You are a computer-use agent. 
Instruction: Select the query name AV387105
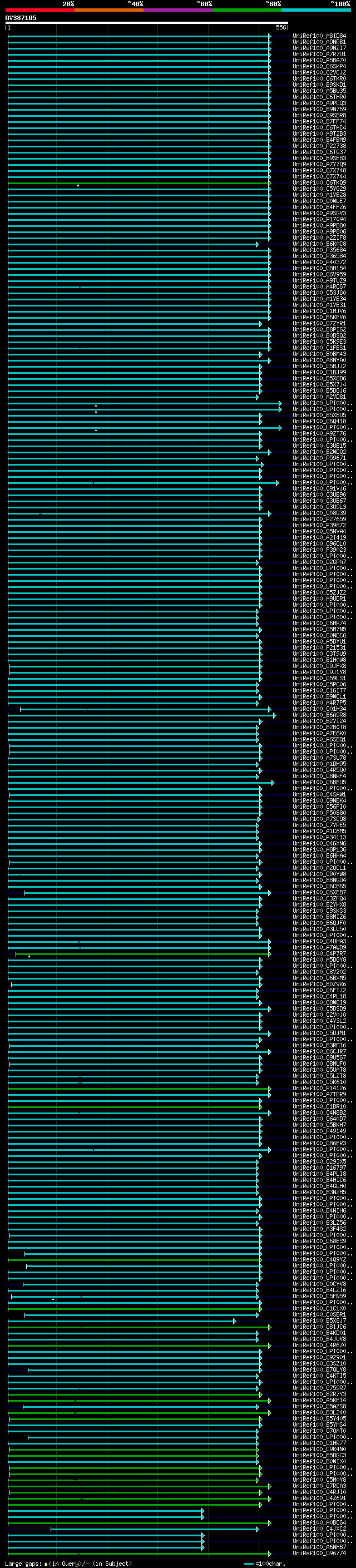coord(21,18)
